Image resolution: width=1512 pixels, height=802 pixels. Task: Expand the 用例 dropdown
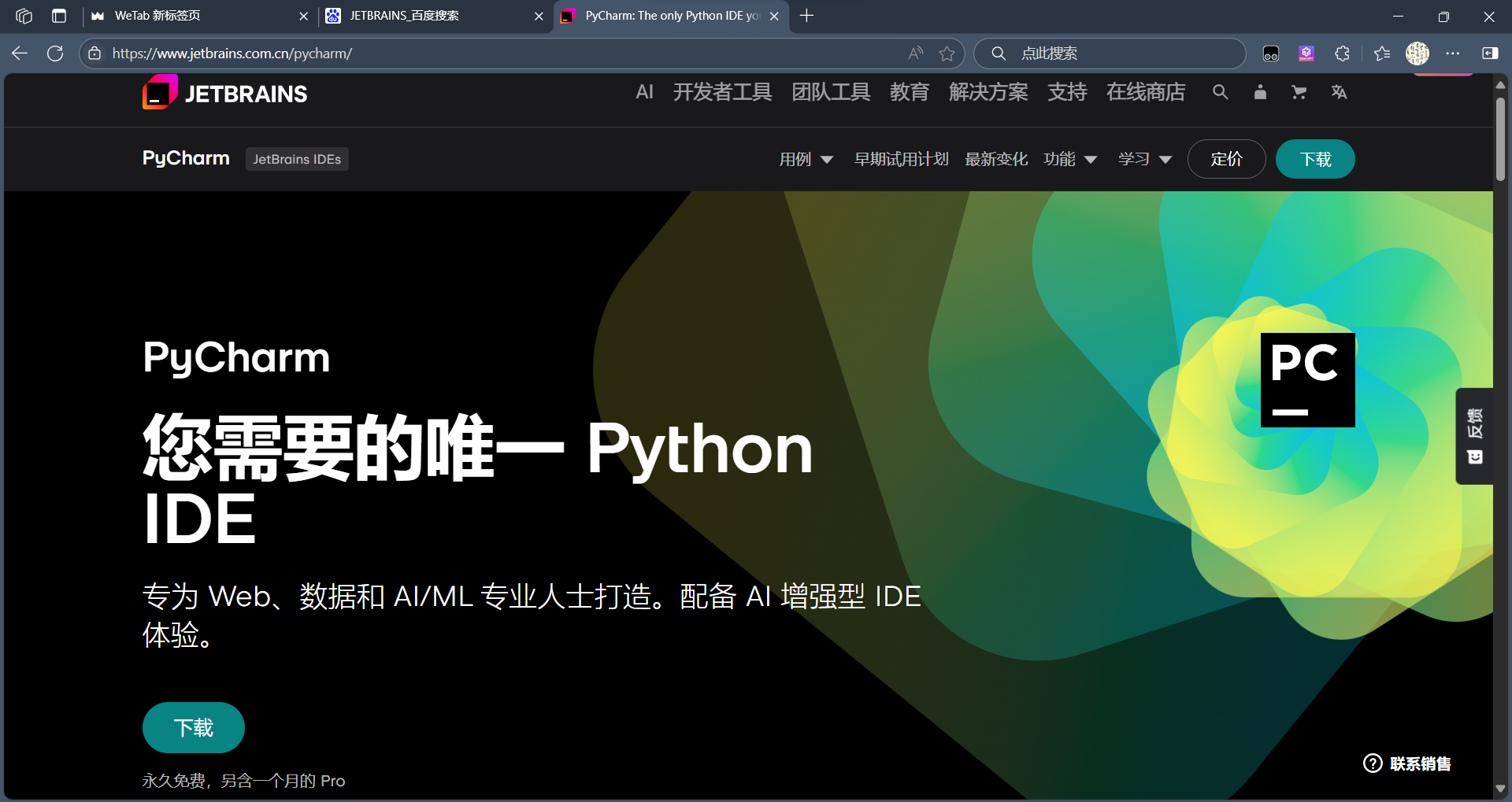coord(805,159)
